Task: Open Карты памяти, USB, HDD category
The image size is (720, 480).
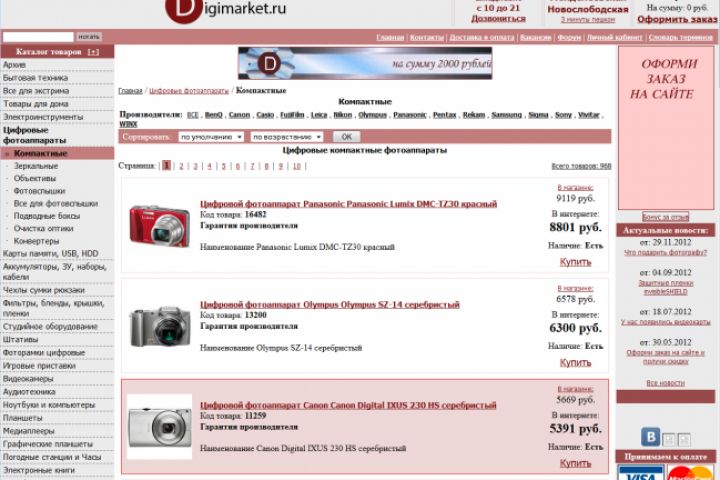Action: (51, 254)
